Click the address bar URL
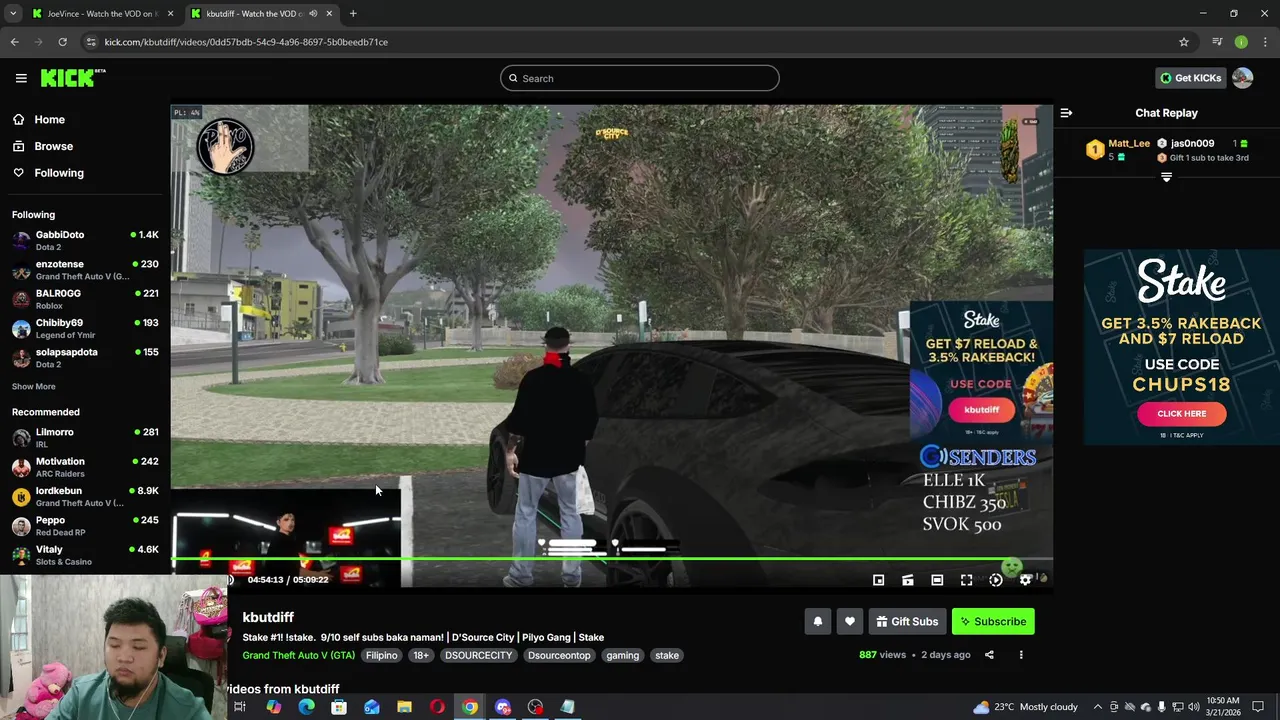 pyautogui.click(x=246, y=42)
